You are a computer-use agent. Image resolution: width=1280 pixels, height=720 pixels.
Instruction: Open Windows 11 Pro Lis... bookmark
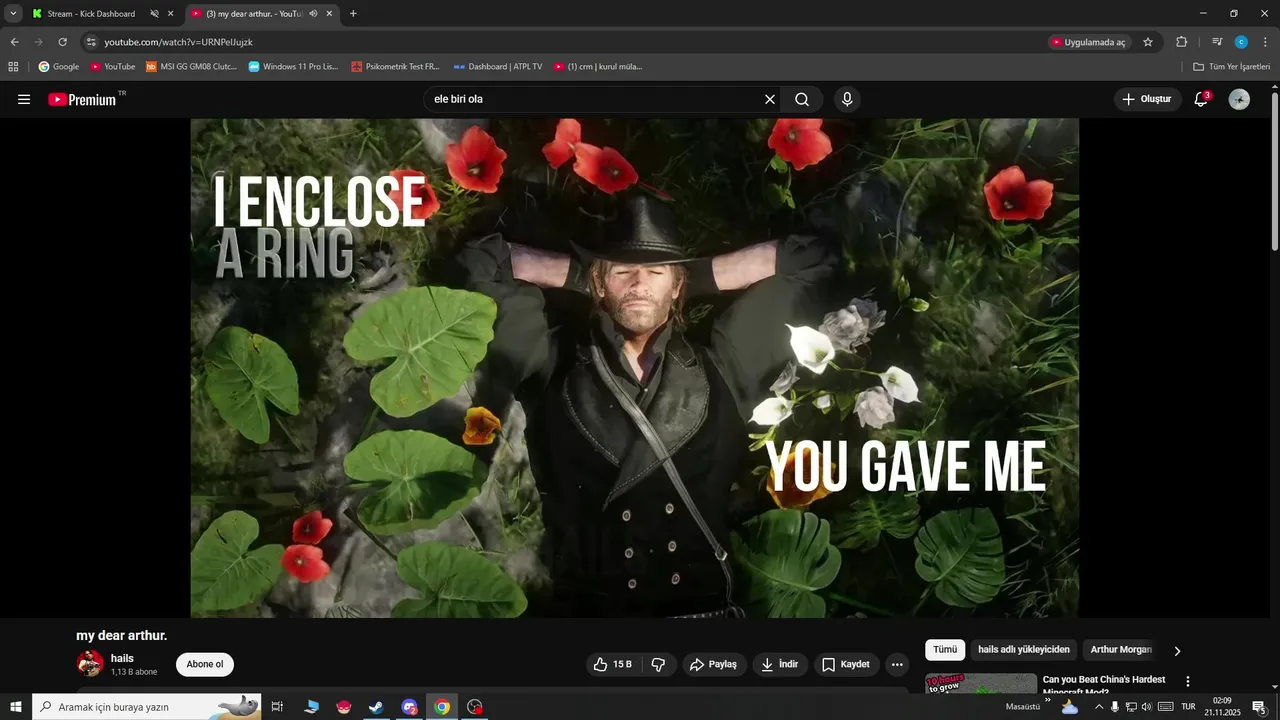[x=293, y=66]
